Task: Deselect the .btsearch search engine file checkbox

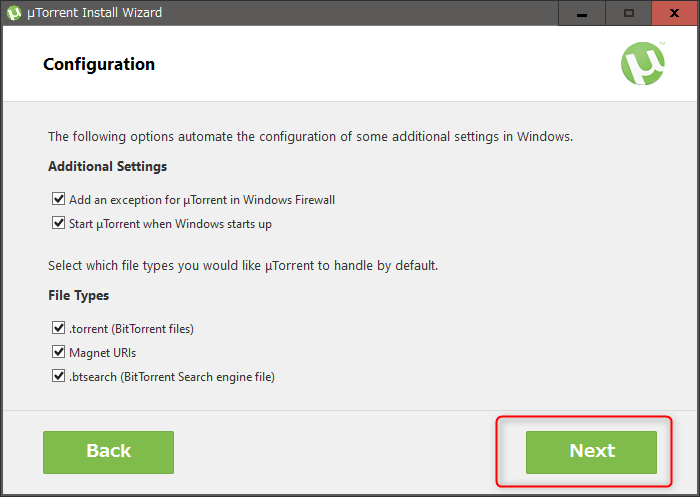Action: pos(58,377)
